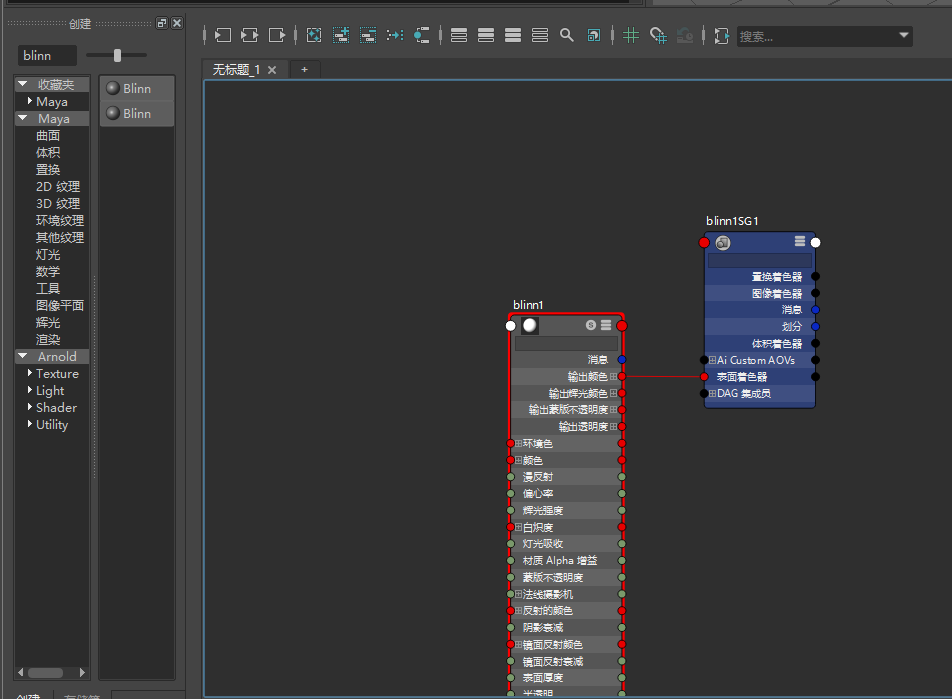Switch nodes to connected attributes mode
This screenshot has width=952, height=699.
(486, 35)
